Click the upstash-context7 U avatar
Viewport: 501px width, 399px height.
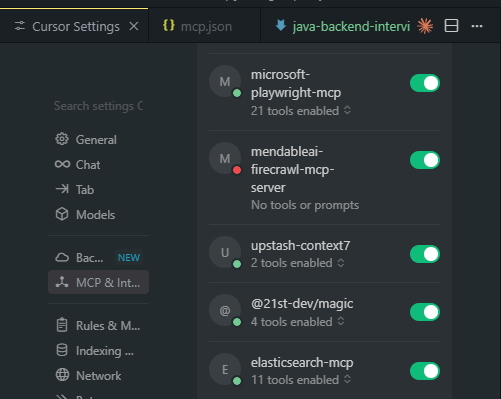tap(225, 252)
